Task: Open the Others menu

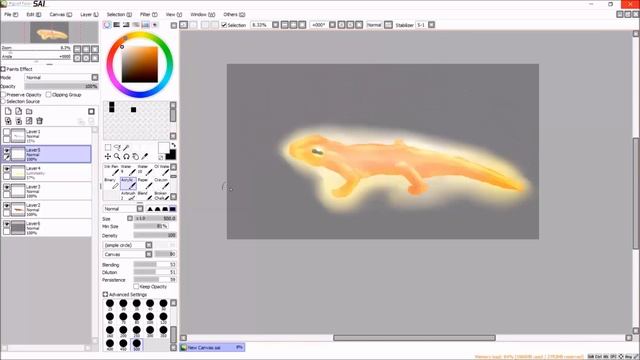Action: 234,14
